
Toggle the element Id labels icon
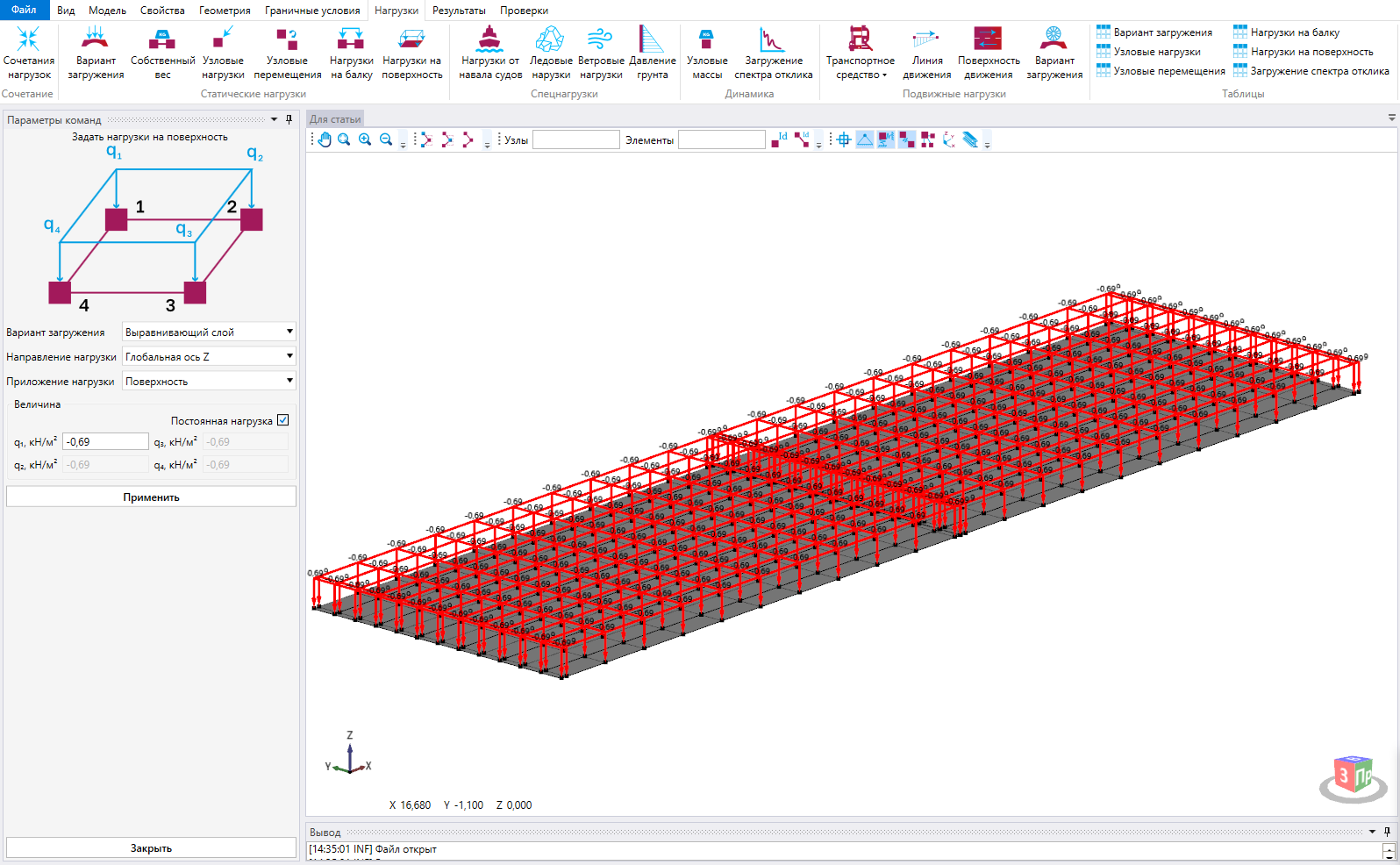[x=802, y=139]
